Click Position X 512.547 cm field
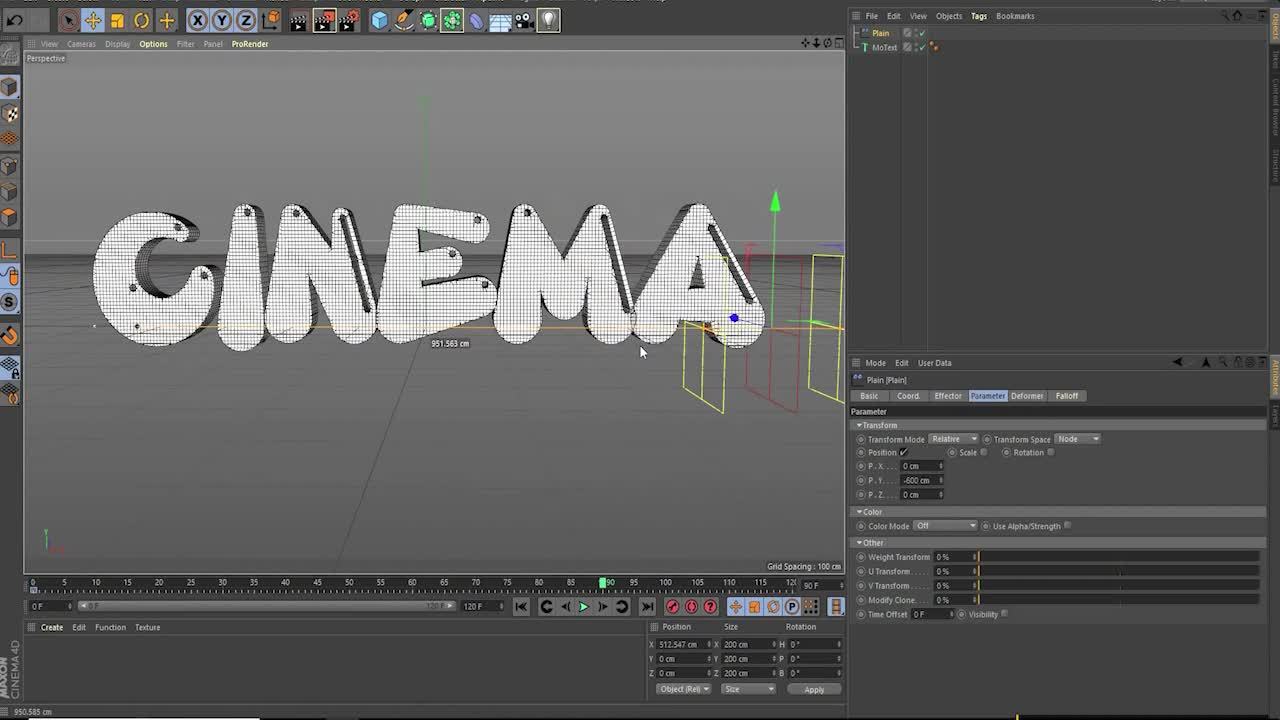 tap(684, 644)
